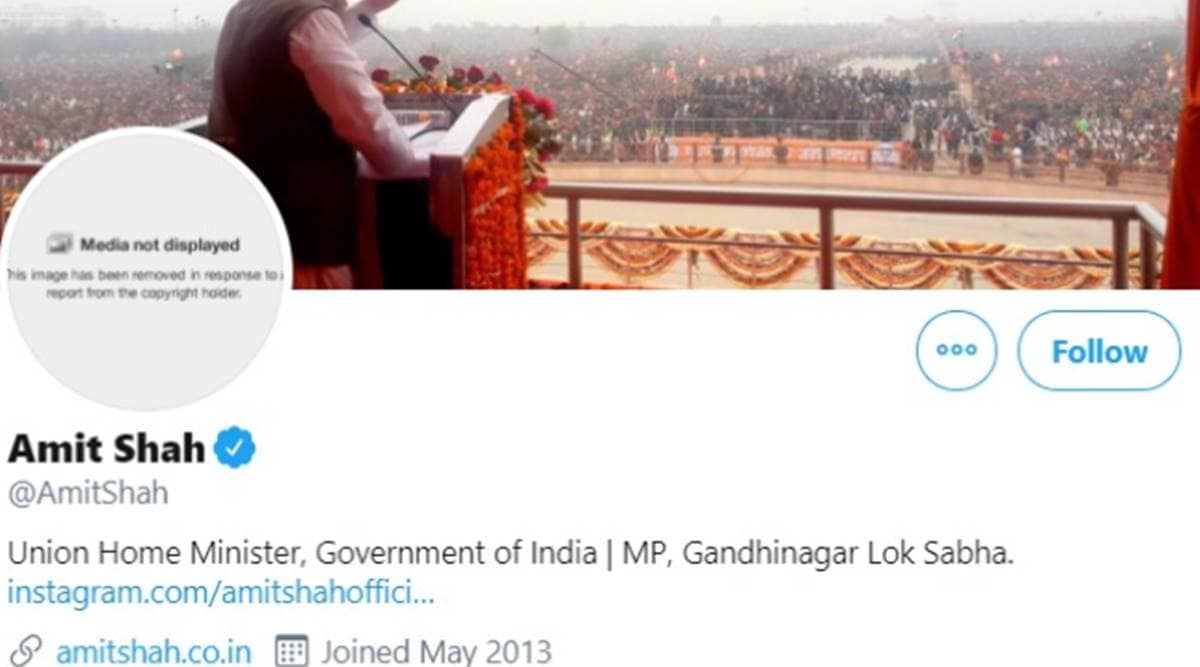This screenshot has width=1200, height=667.
Task: Visit the amitshah.co.in website link
Action: click(x=153, y=652)
